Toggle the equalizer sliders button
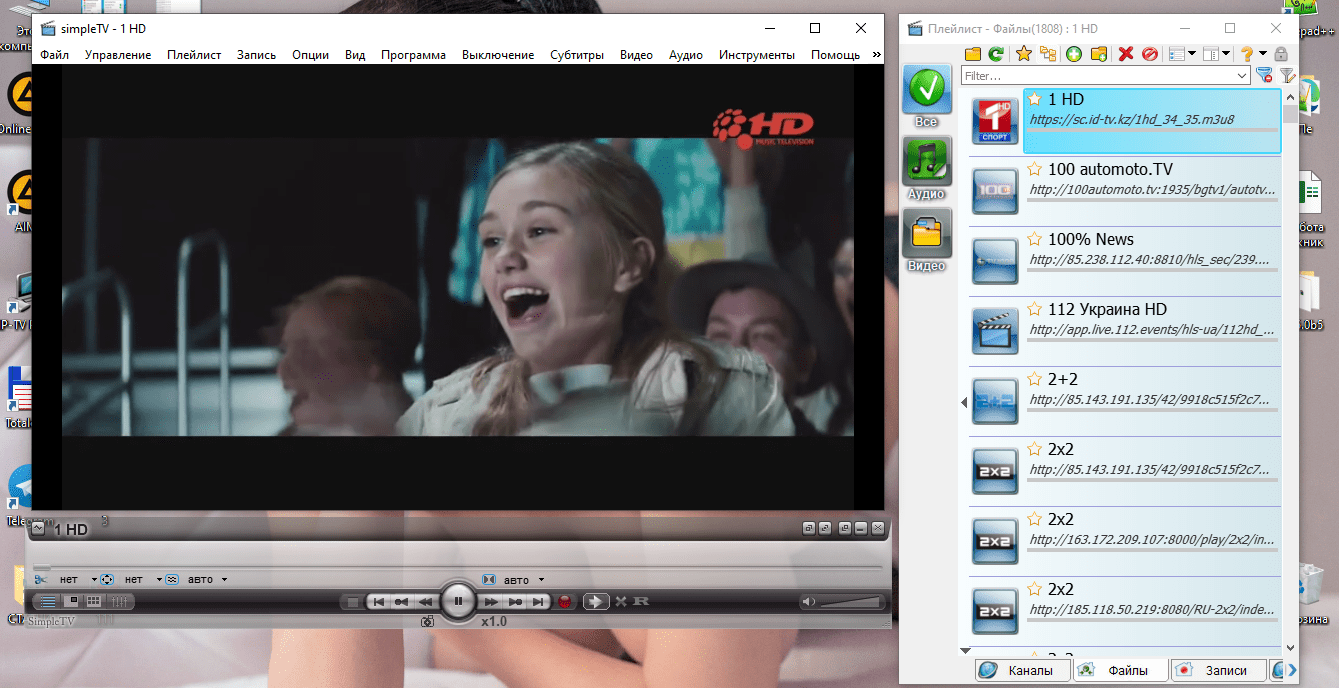Screen dimensions: 1339x688 pyautogui.click(x=119, y=601)
